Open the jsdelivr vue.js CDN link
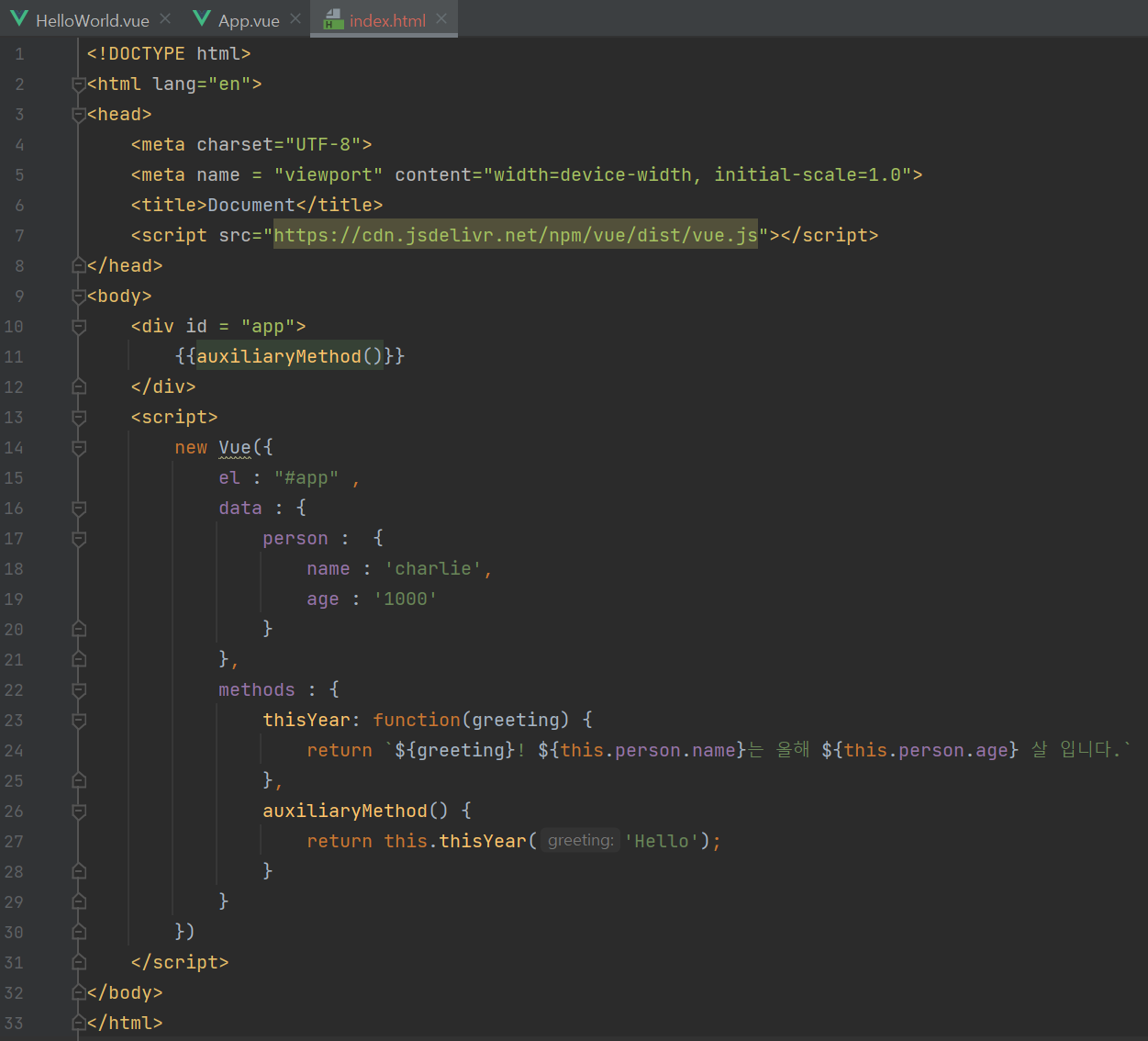Image resolution: width=1148 pixels, height=1041 pixels. tap(516, 236)
